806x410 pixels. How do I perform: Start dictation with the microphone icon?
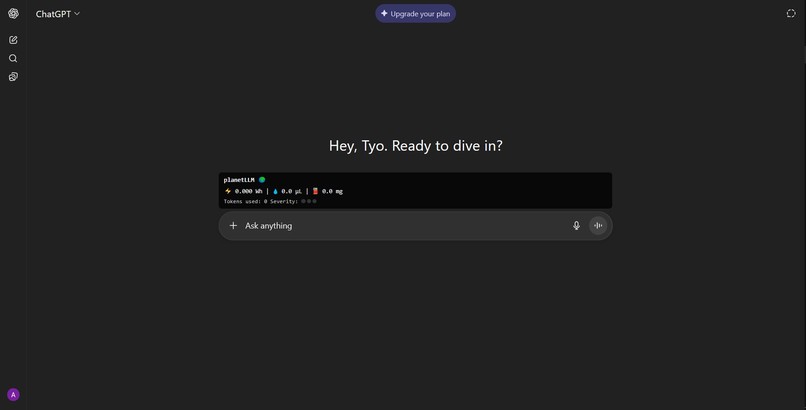point(576,226)
